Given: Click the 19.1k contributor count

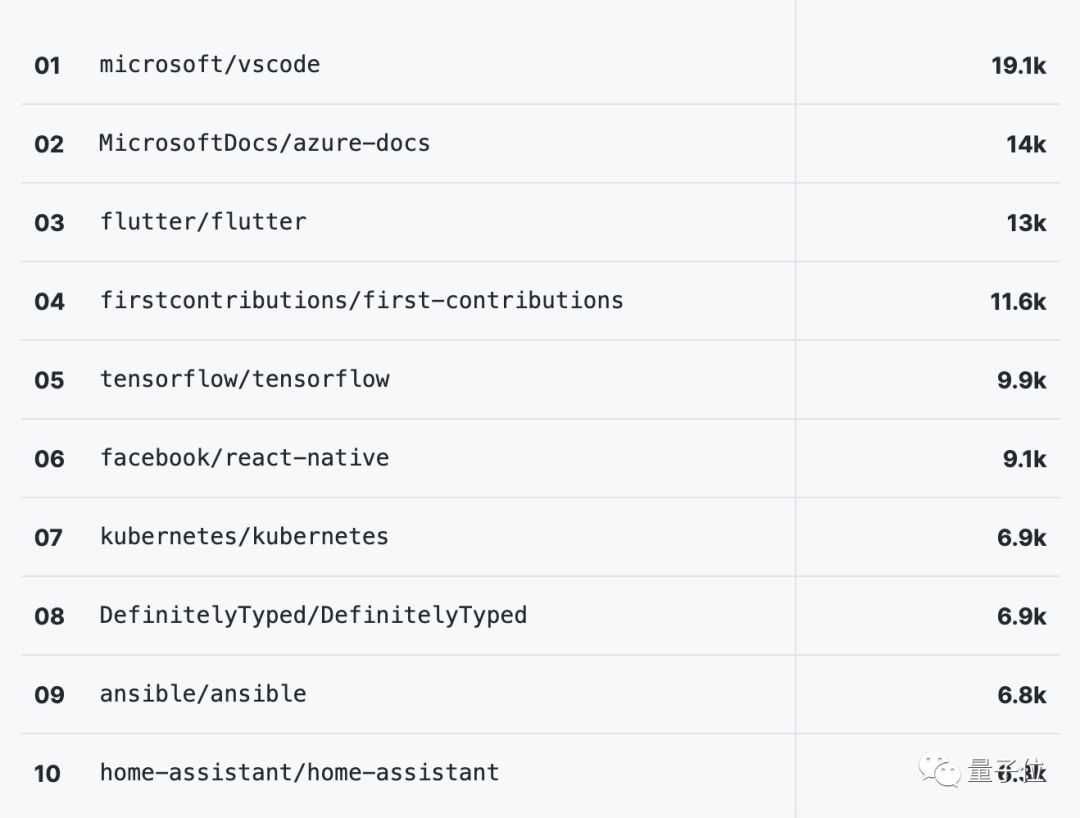Looking at the screenshot, I should (1018, 66).
